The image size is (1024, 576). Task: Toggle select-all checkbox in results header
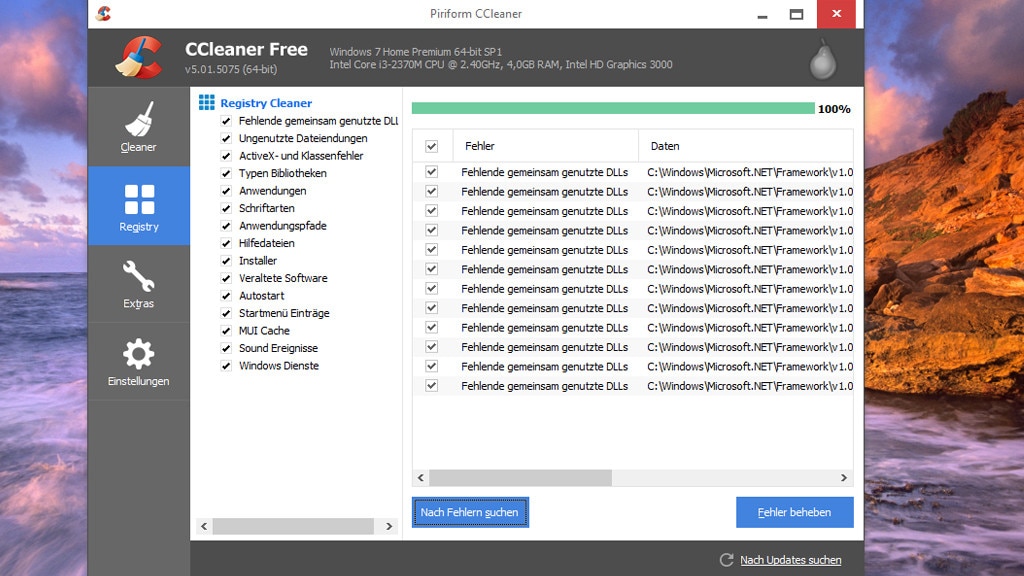(x=431, y=146)
